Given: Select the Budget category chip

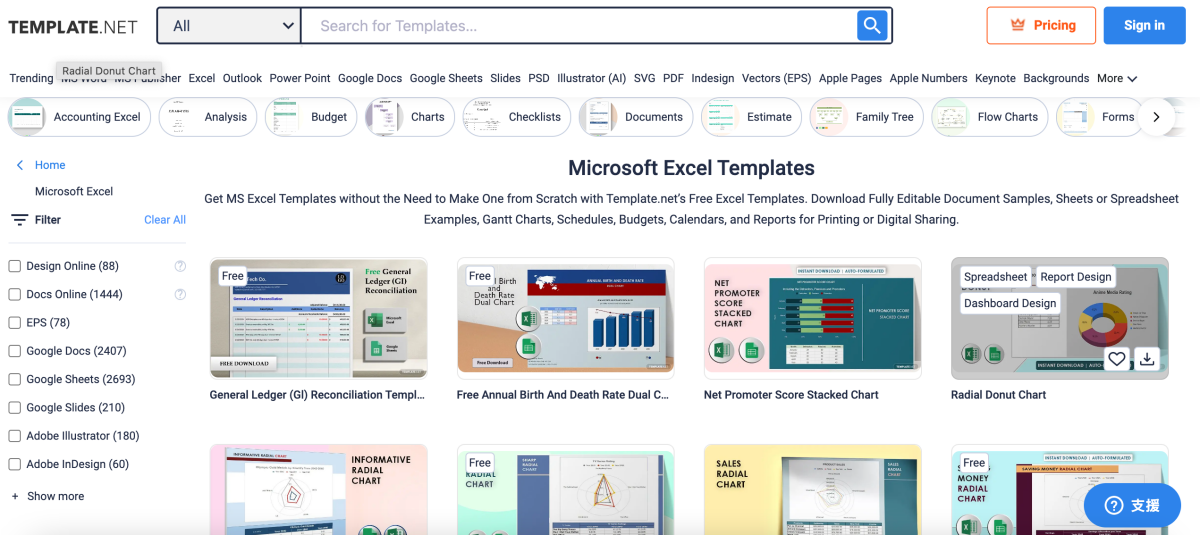Looking at the screenshot, I should pyautogui.click(x=311, y=117).
